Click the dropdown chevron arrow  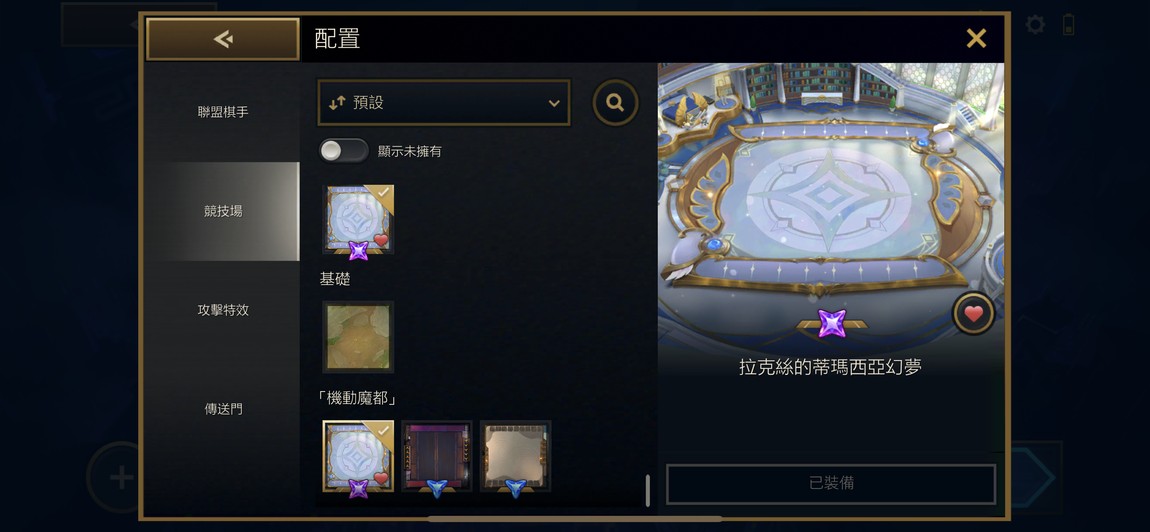click(x=554, y=103)
